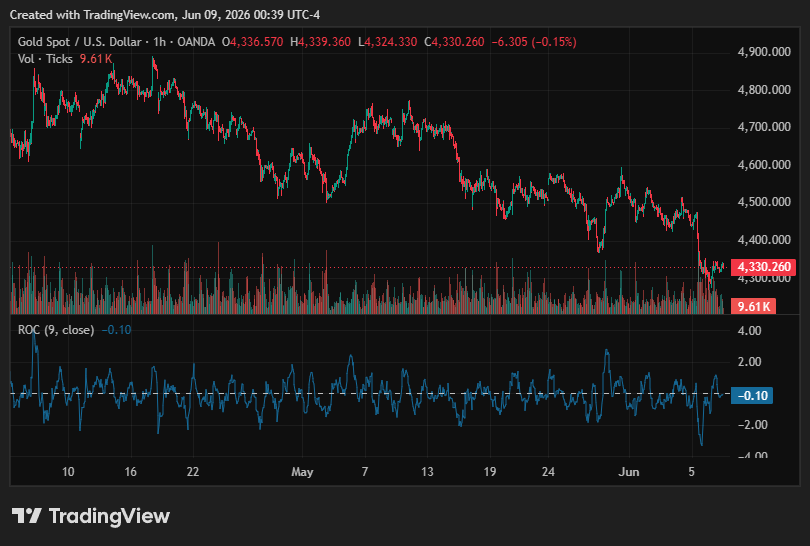Click the -2.00 level on ROC scale

747,425
